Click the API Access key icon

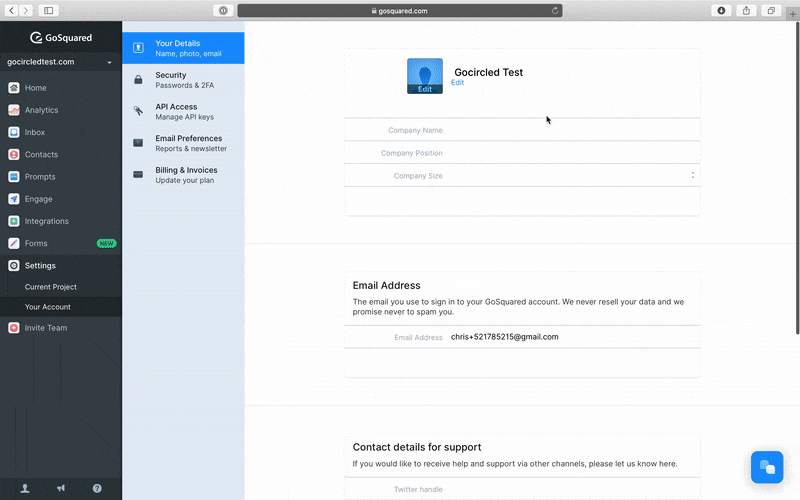pyautogui.click(x=138, y=111)
